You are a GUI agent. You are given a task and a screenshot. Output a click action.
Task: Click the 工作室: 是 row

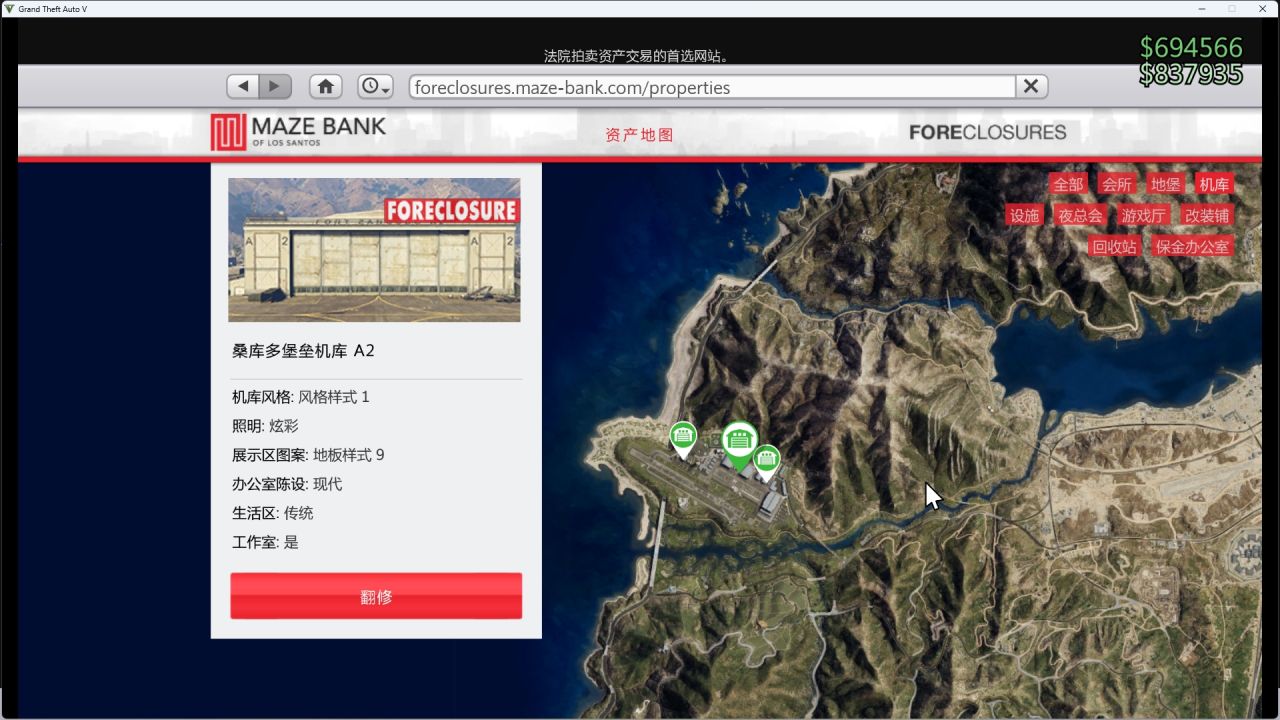265,542
